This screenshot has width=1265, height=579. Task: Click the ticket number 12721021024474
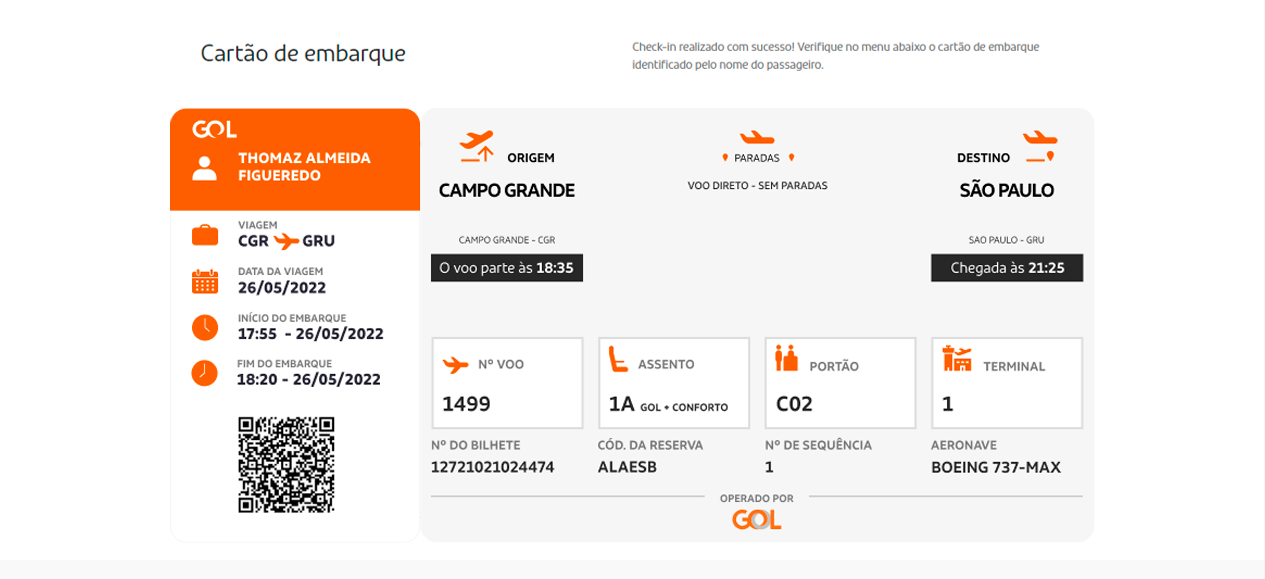(492, 467)
